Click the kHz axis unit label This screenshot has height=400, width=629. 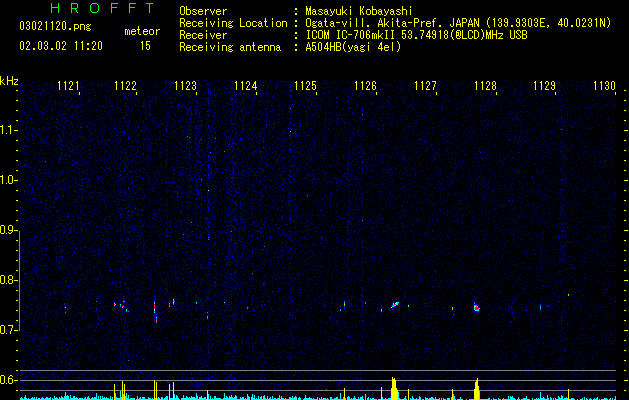coord(9,81)
